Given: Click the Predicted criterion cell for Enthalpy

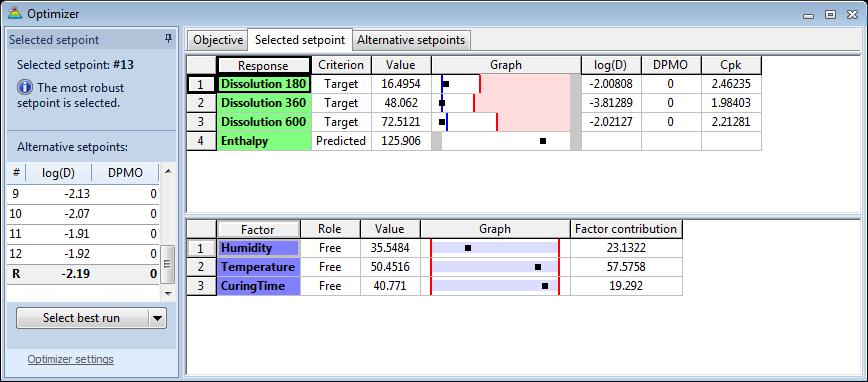Looking at the screenshot, I should click(341, 141).
